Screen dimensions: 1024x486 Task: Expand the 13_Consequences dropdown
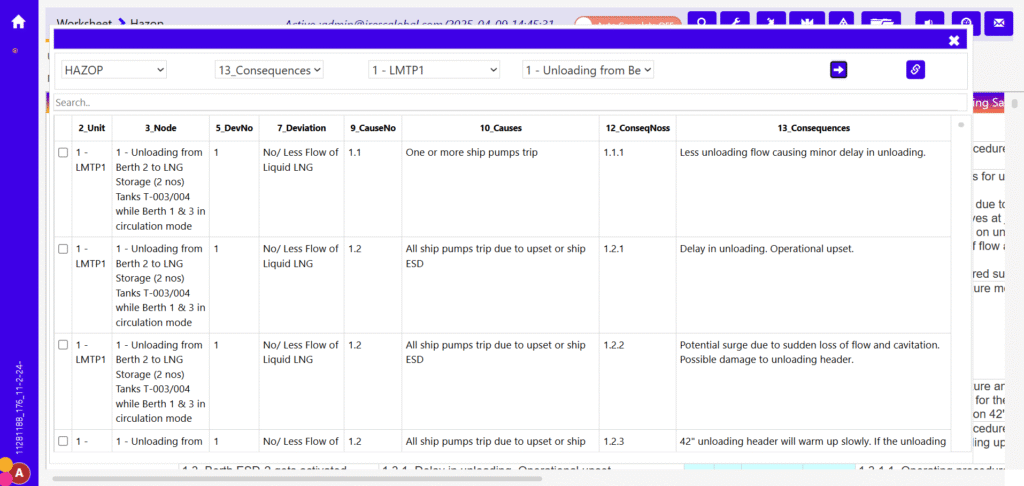(x=269, y=70)
